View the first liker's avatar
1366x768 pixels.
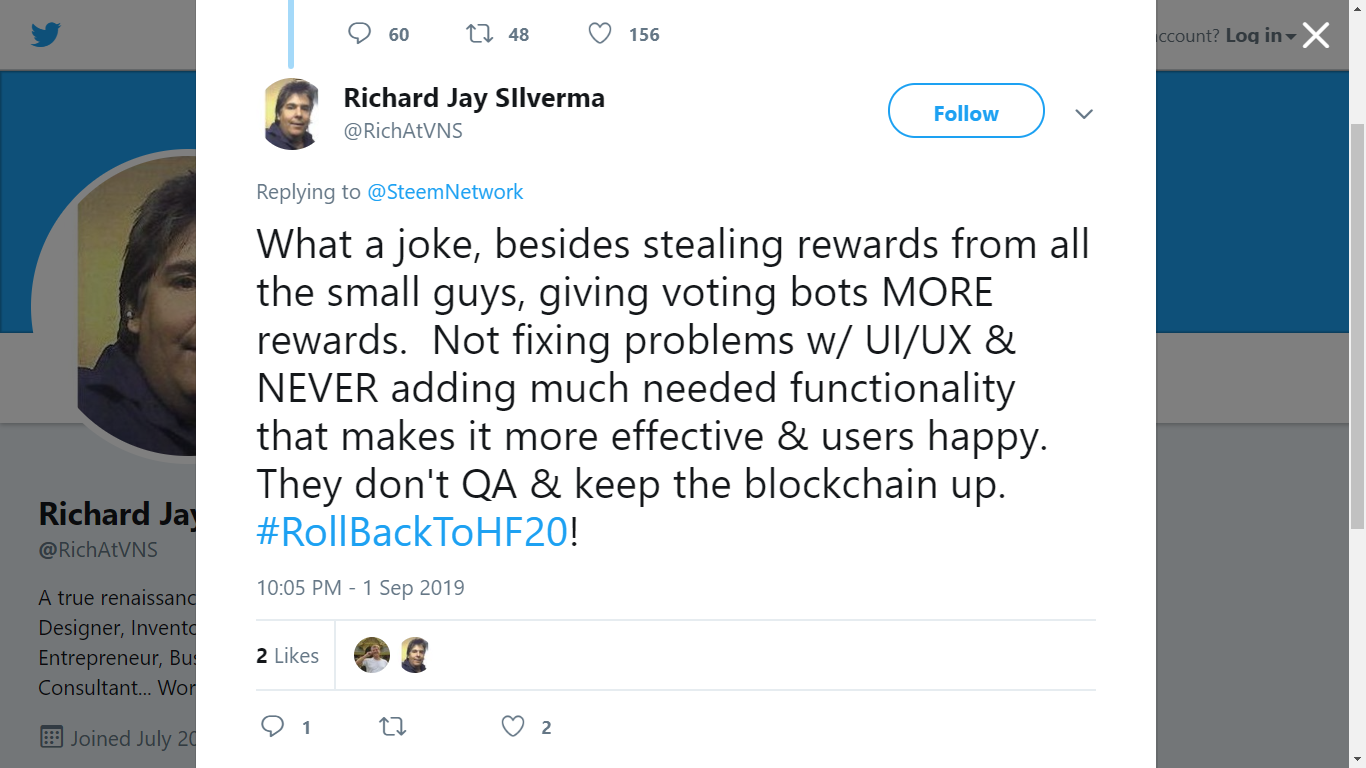tap(372, 655)
